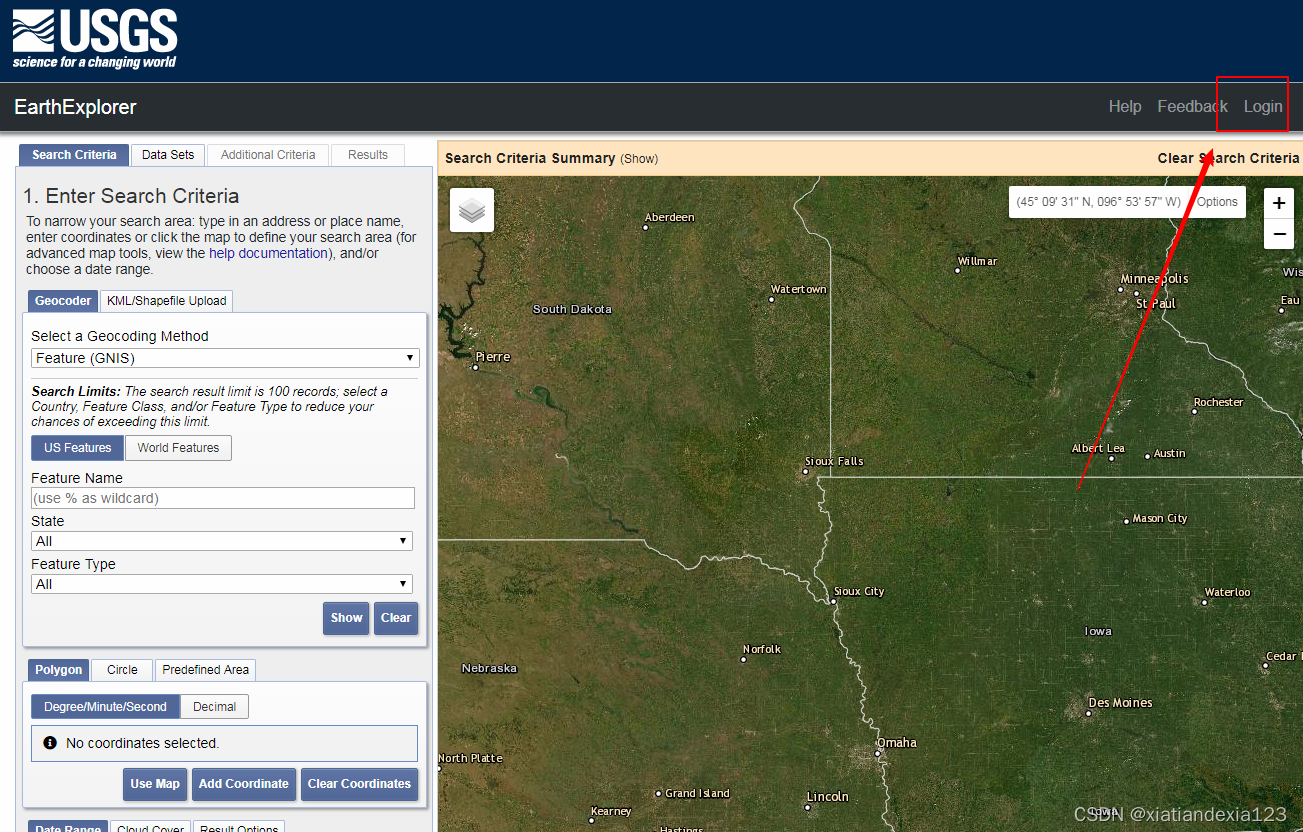Open the help documentation link
The image size is (1303, 832).
point(268,254)
